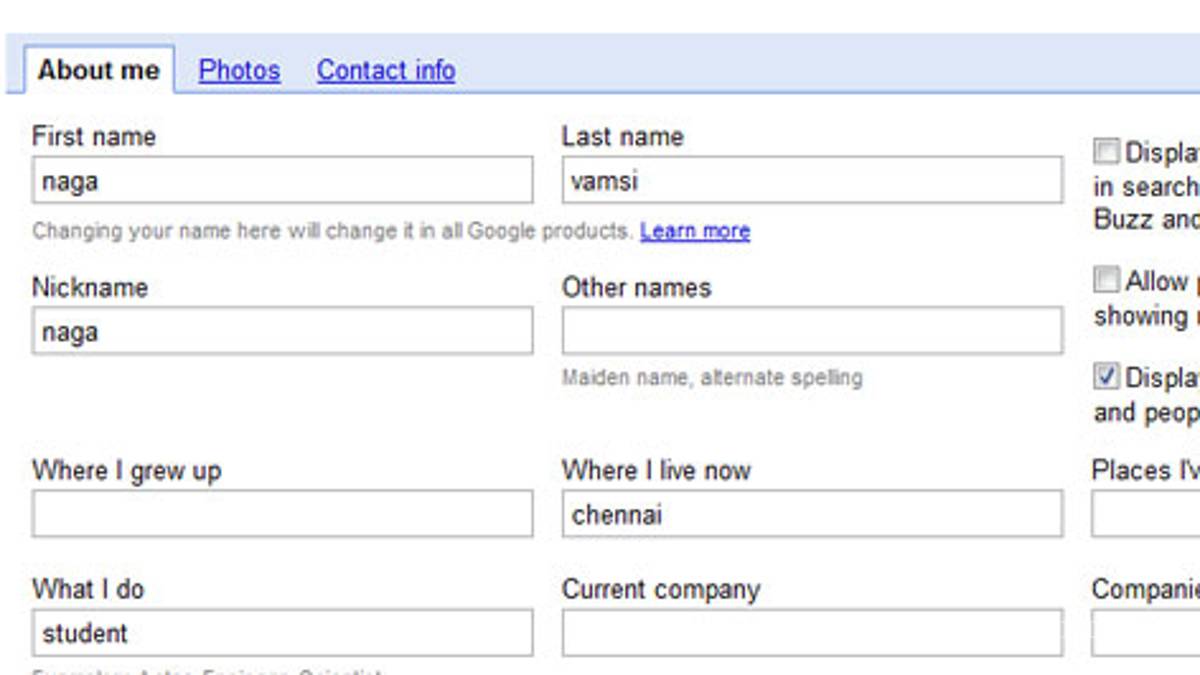Select the About me tab

click(x=99, y=70)
